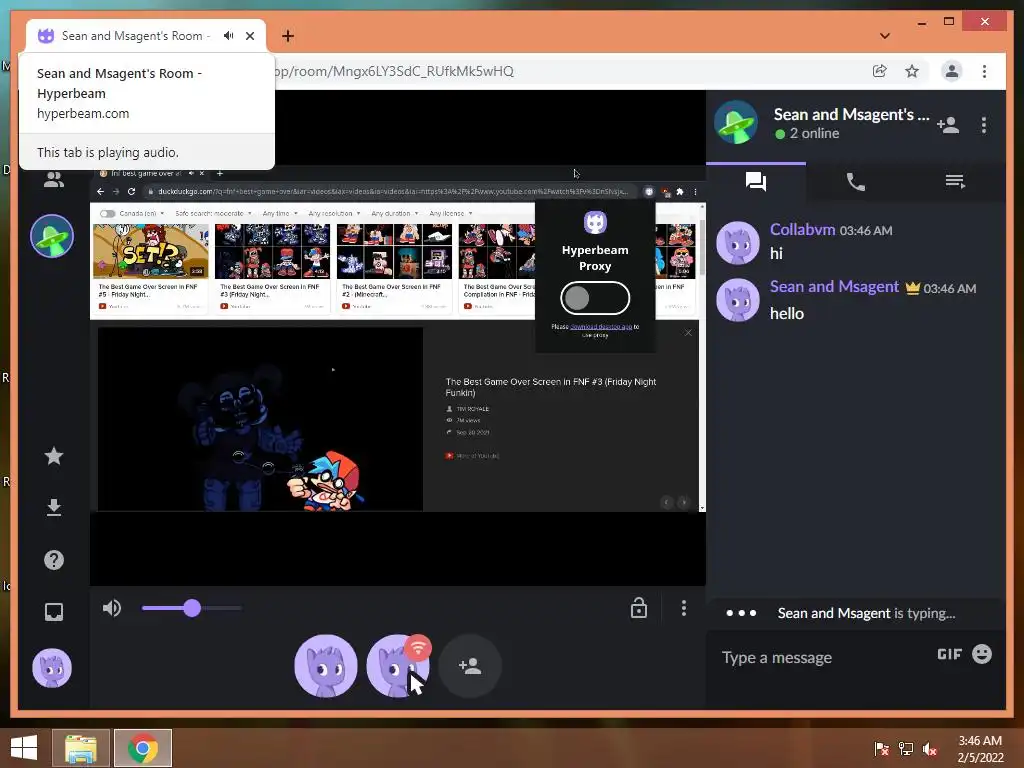Go back in the embedded browser
Image resolution: width=1024 pixels, height=768 pixels.
pyautogui.click(x=100, y=191)
